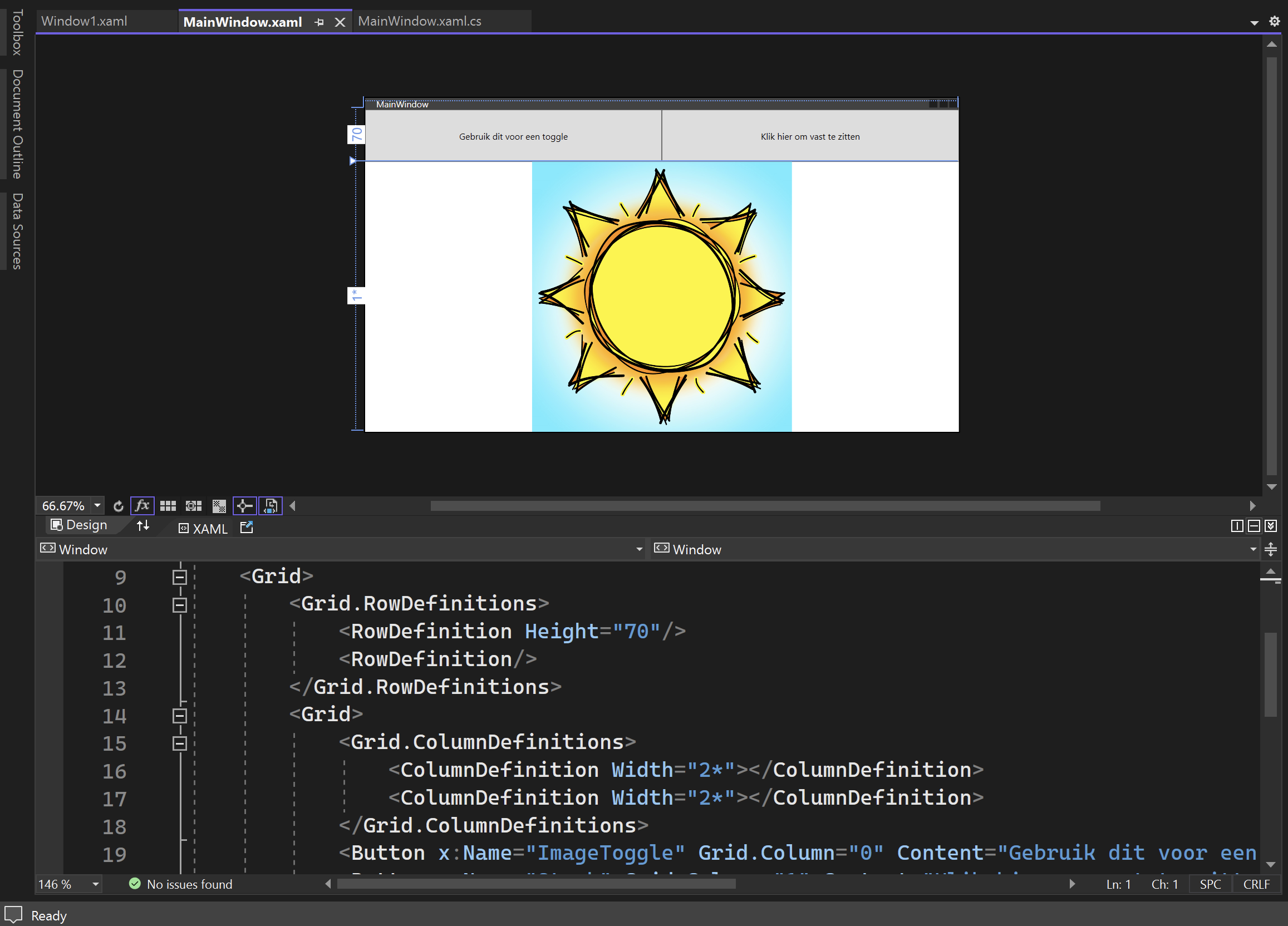Open the MainWindow.xaml.cs tab
The width and height of the screenshot is (1288, 926).
click(x=420, y=21)
